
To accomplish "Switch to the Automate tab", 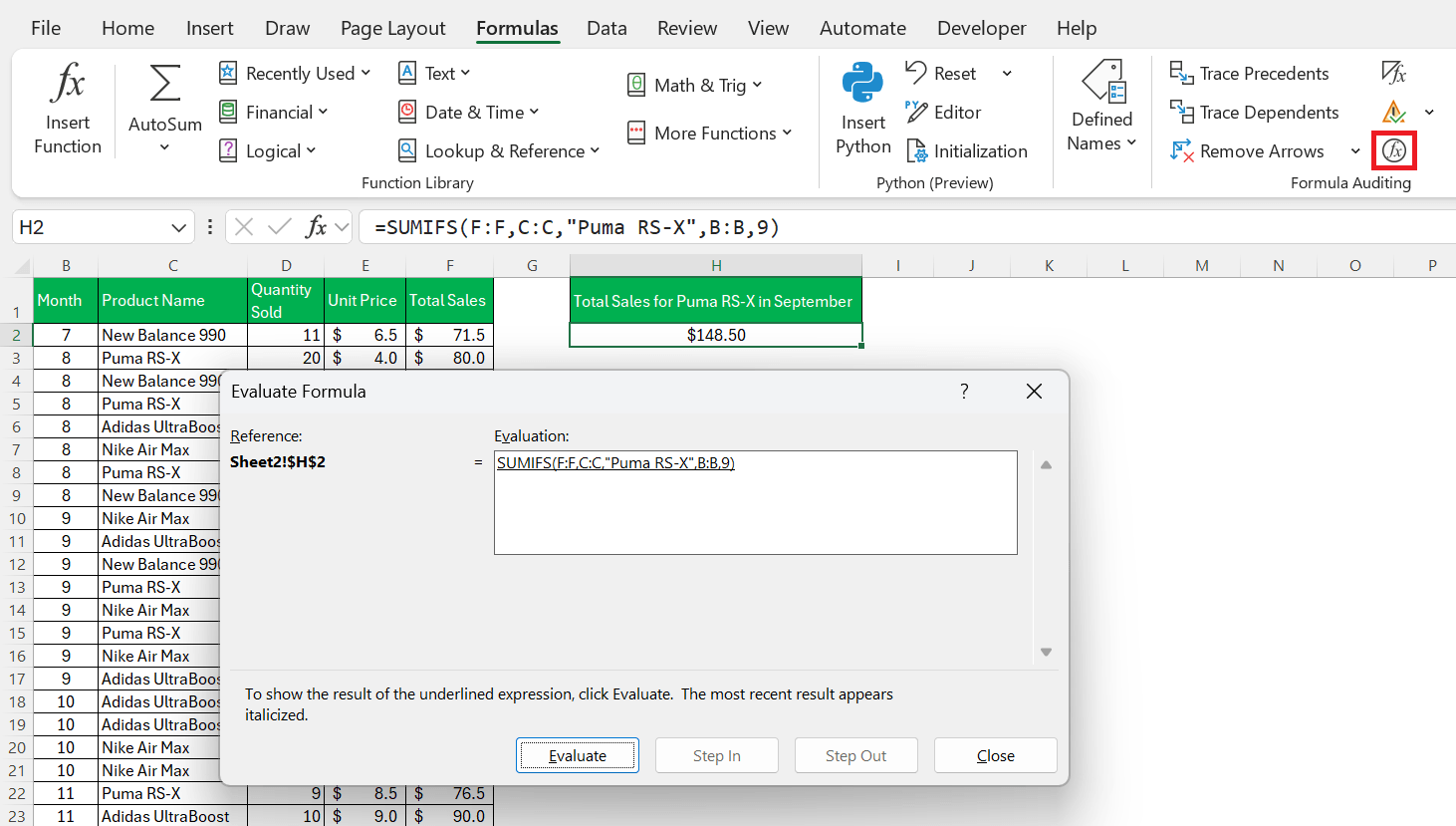I will pos(862,28).
